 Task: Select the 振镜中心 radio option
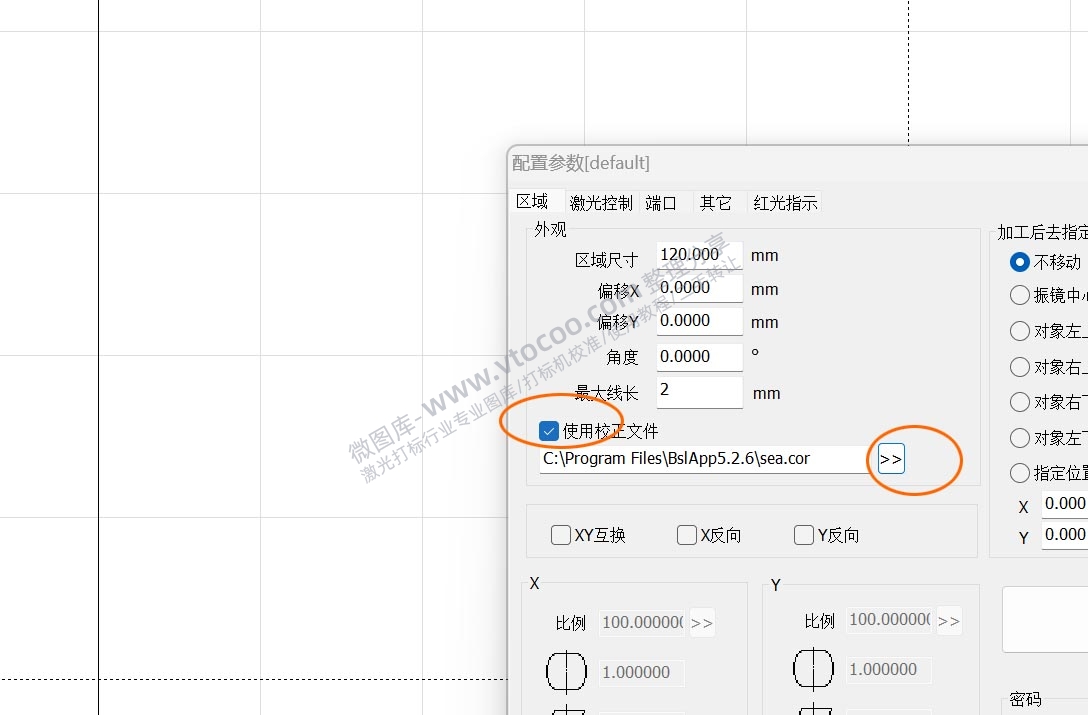click(x=1019, y=295)
